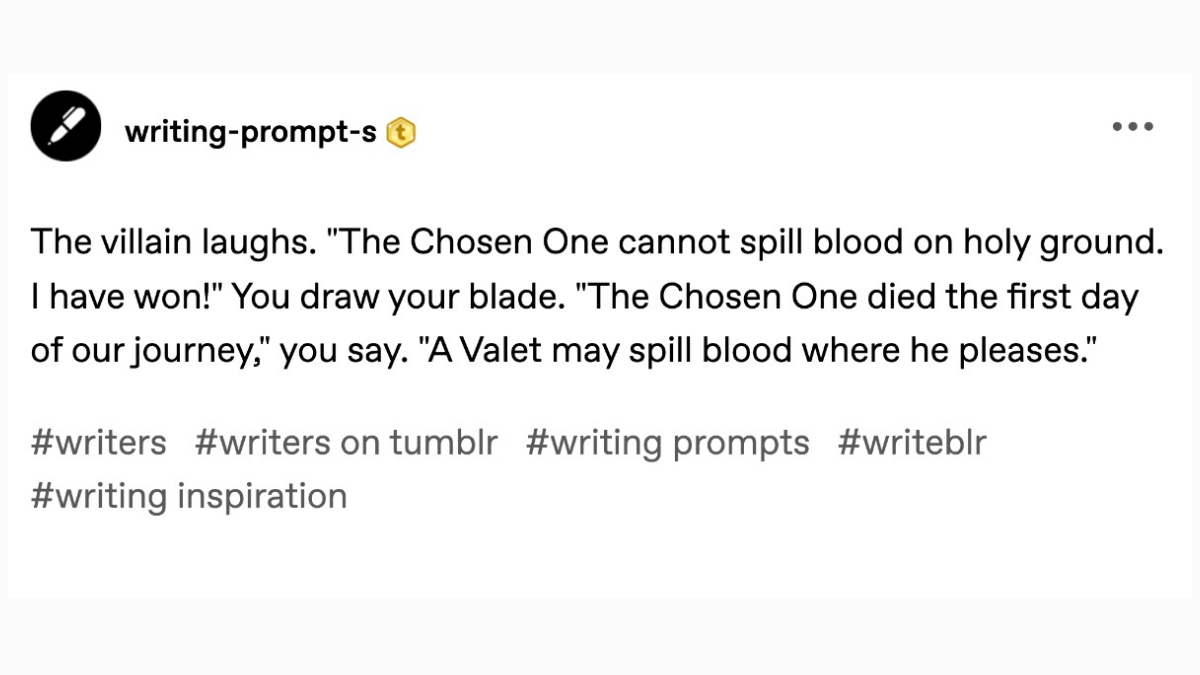Click the phrase "of our journey,"
Screen dimensions: 1200x675
point(152,353)
